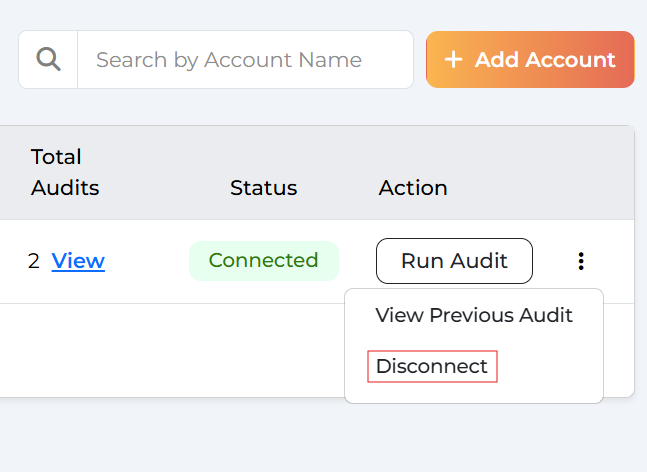
Task: Click the magnifying glass search icon
Action: click(48, 59)
